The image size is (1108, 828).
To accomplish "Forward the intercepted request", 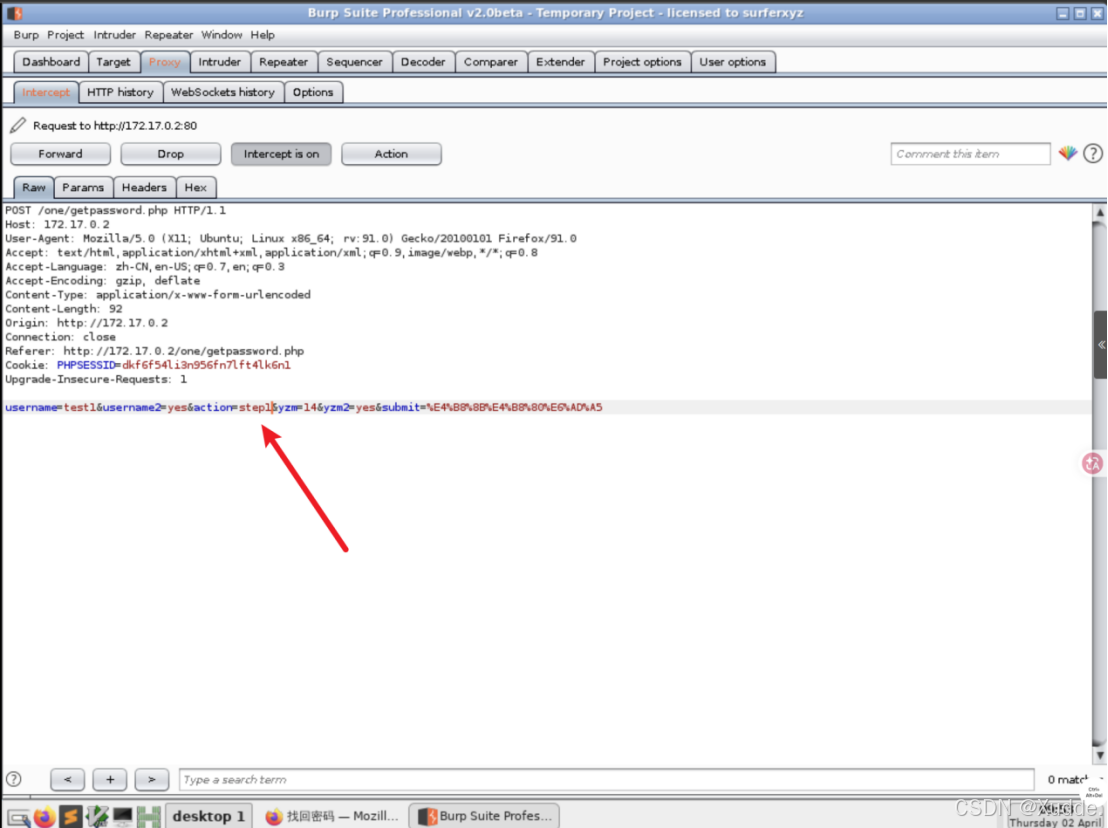I will [x=60, y=154].
